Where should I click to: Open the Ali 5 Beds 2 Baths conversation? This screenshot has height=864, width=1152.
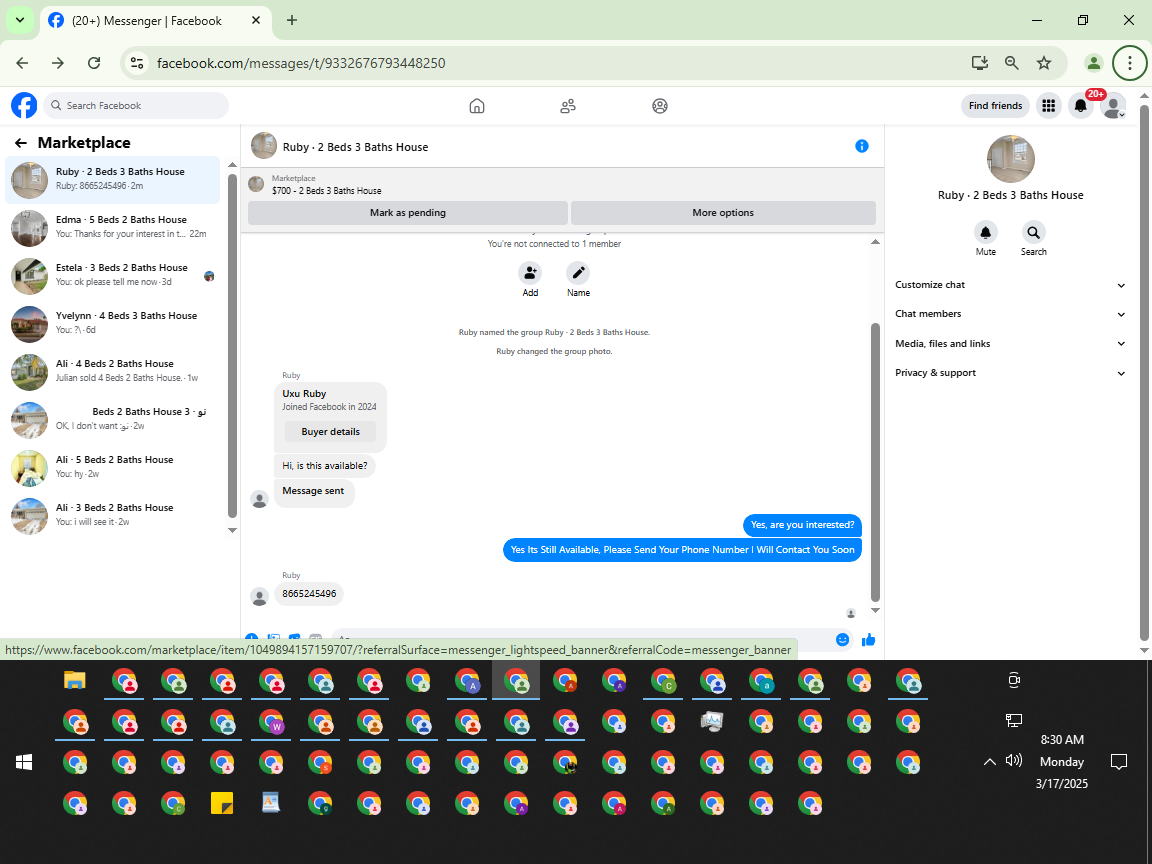(112, 467)
